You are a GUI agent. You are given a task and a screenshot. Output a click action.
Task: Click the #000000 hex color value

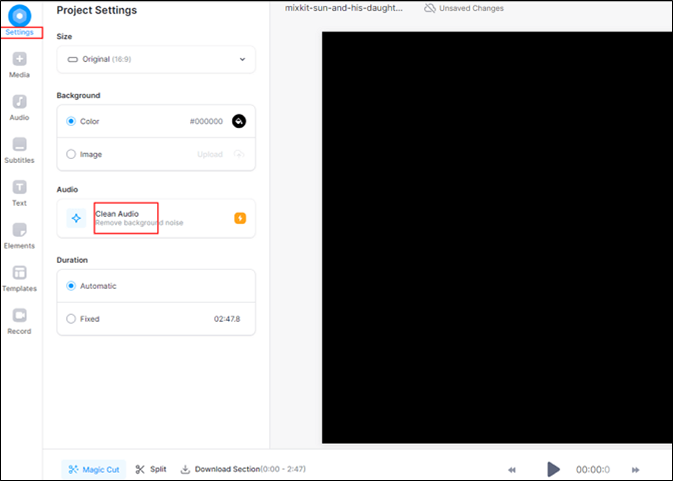click(x=206, y=121)
